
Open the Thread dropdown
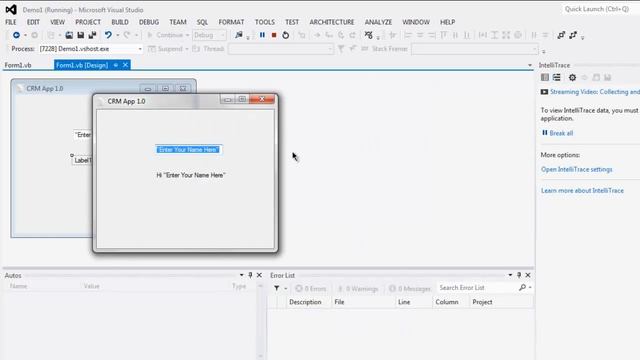pyautogui.click(x=281, y=49)
